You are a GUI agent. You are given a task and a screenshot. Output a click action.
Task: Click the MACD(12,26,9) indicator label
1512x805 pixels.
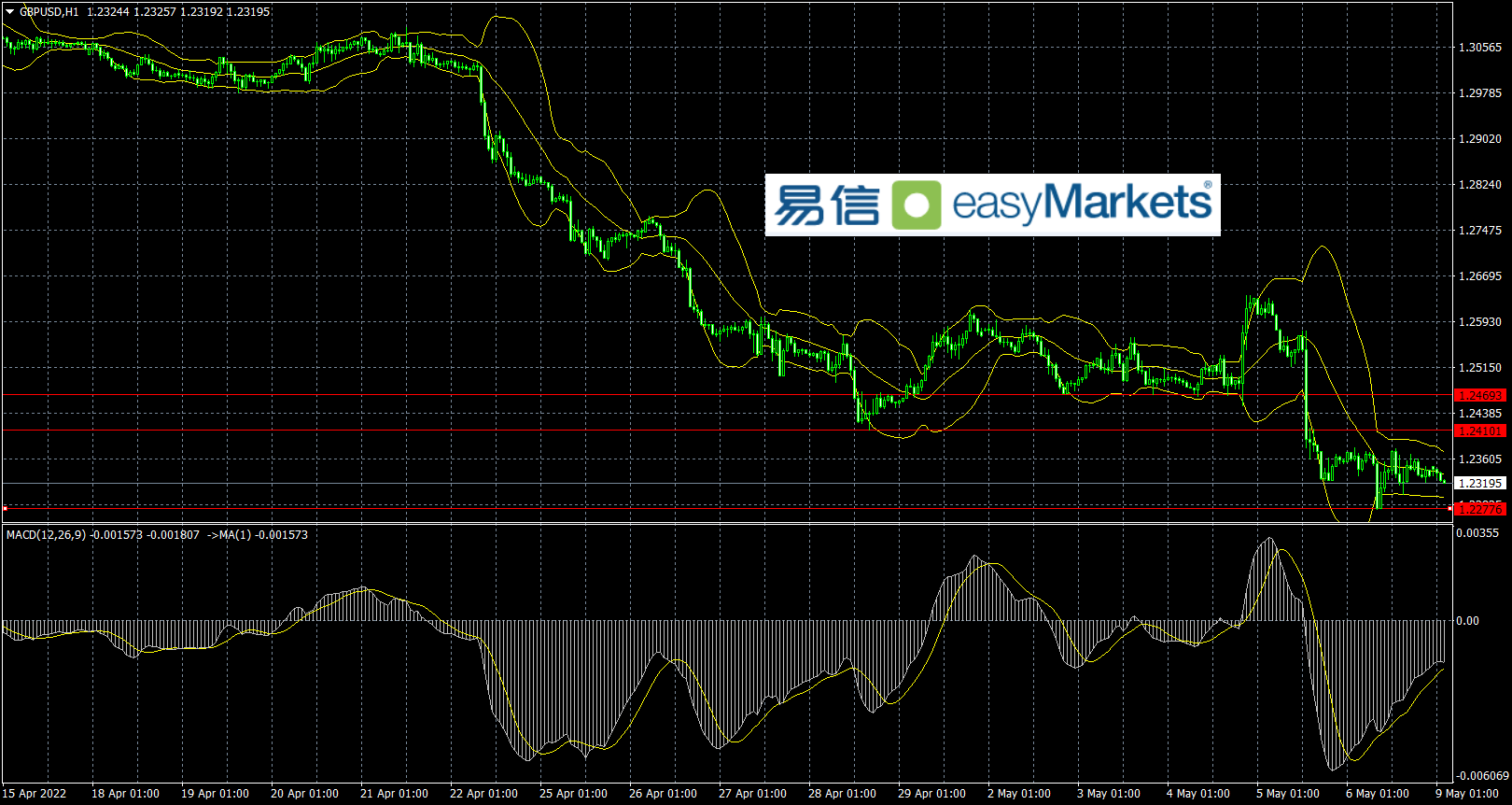(x=47, y=535)
